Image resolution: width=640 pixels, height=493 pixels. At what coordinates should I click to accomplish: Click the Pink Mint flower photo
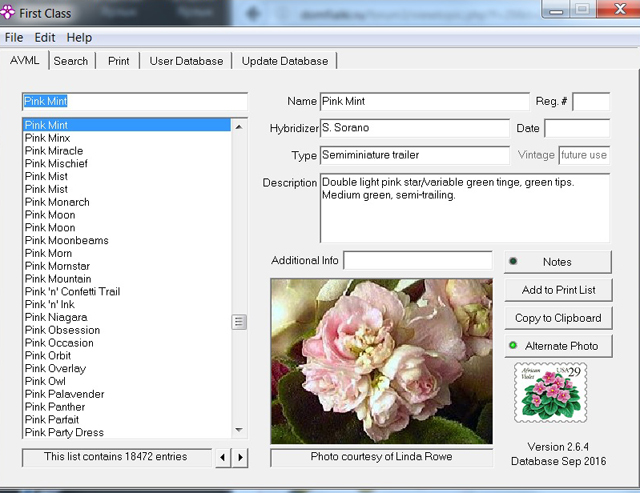[x=381, y=361]
